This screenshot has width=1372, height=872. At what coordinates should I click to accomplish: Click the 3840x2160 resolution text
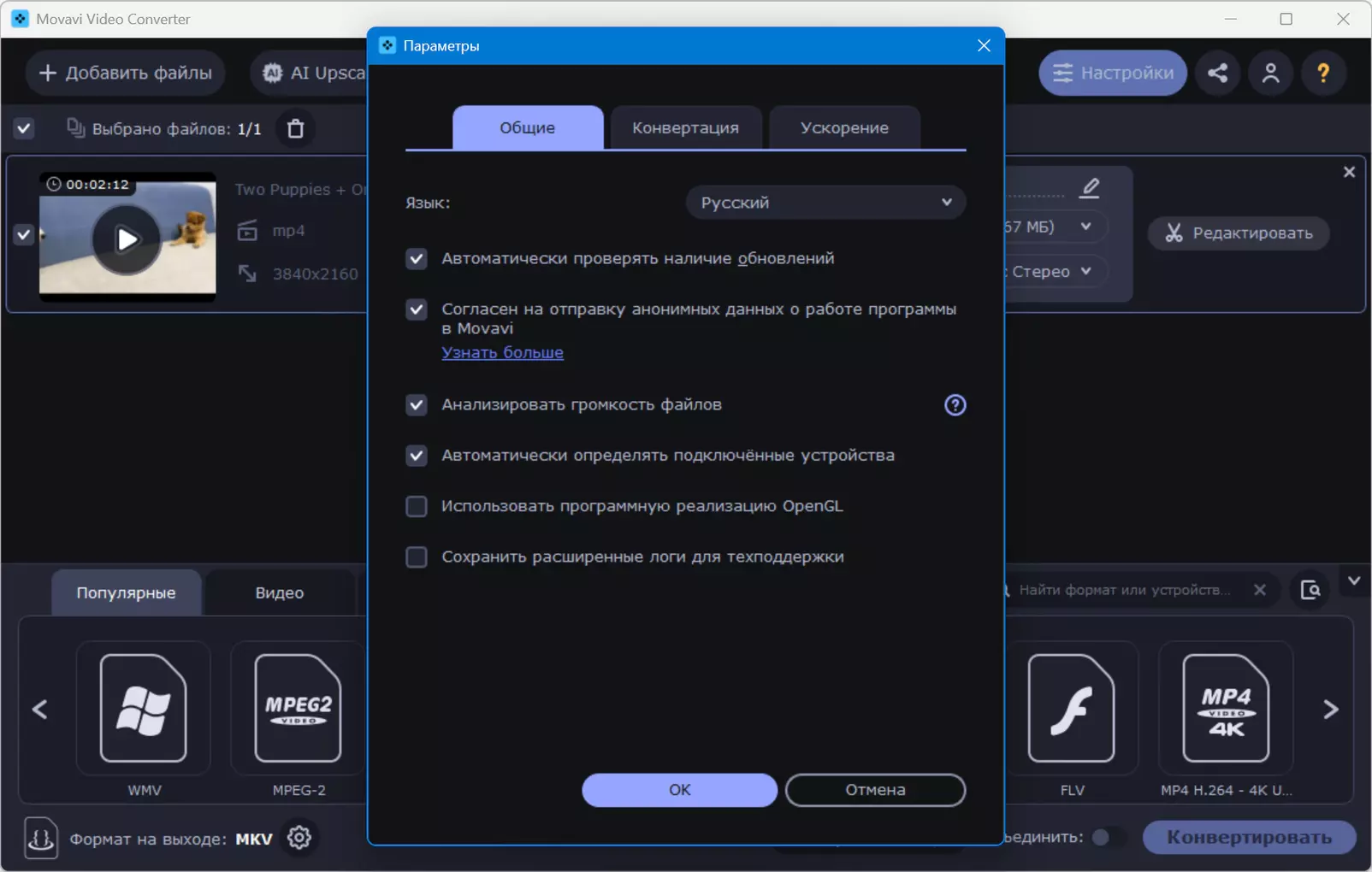(316, 274)
